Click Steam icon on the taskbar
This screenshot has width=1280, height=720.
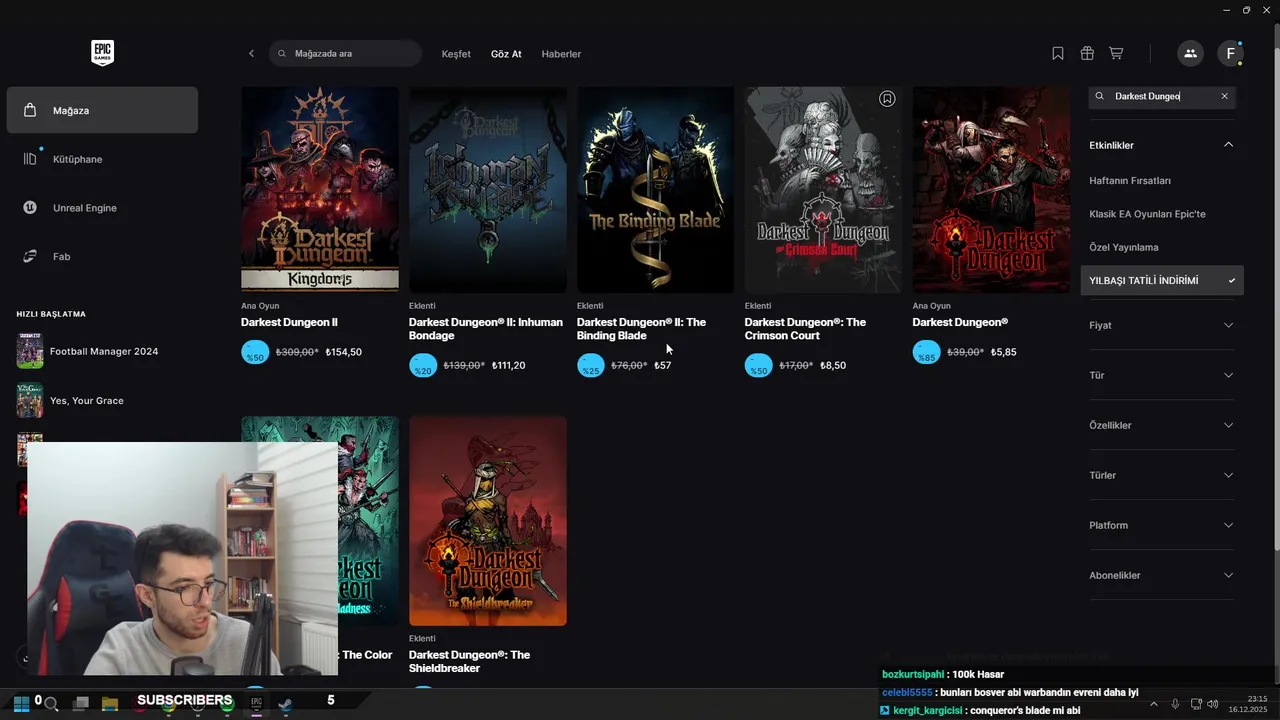point(286,704)
